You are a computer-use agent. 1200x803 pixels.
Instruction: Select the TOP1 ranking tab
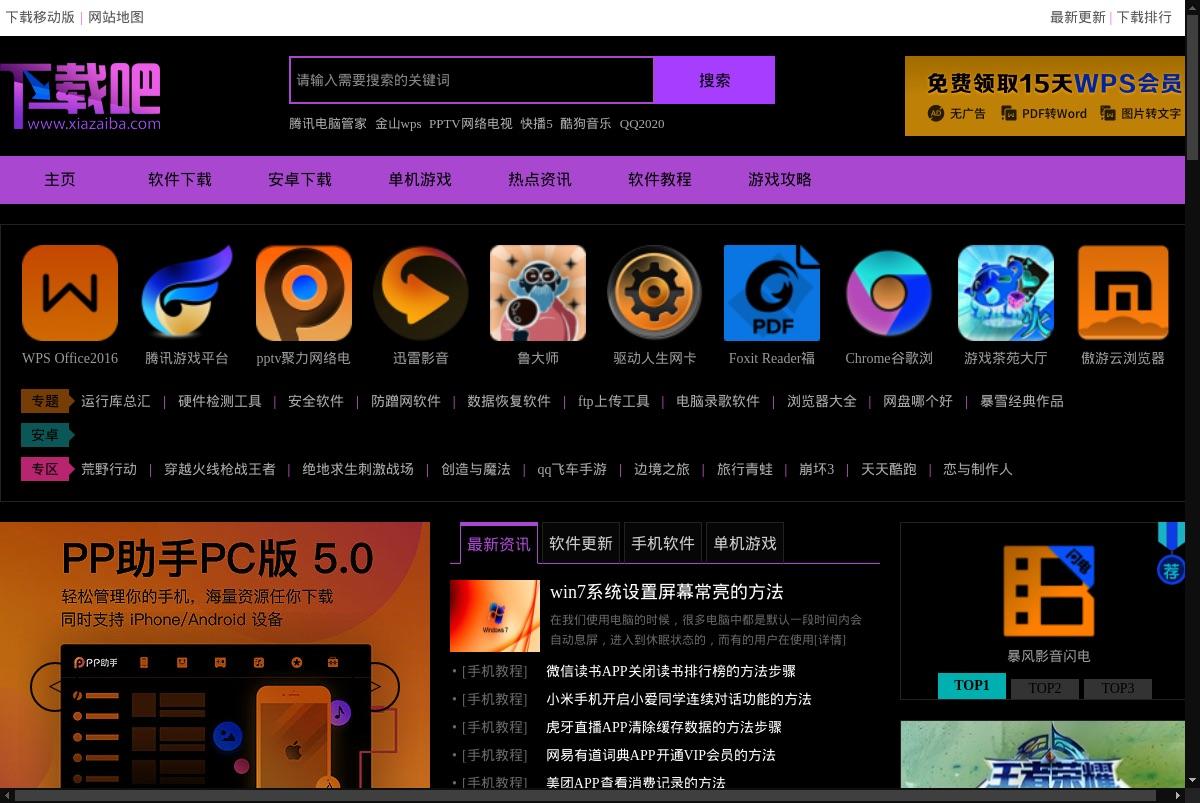pos(972,686)
